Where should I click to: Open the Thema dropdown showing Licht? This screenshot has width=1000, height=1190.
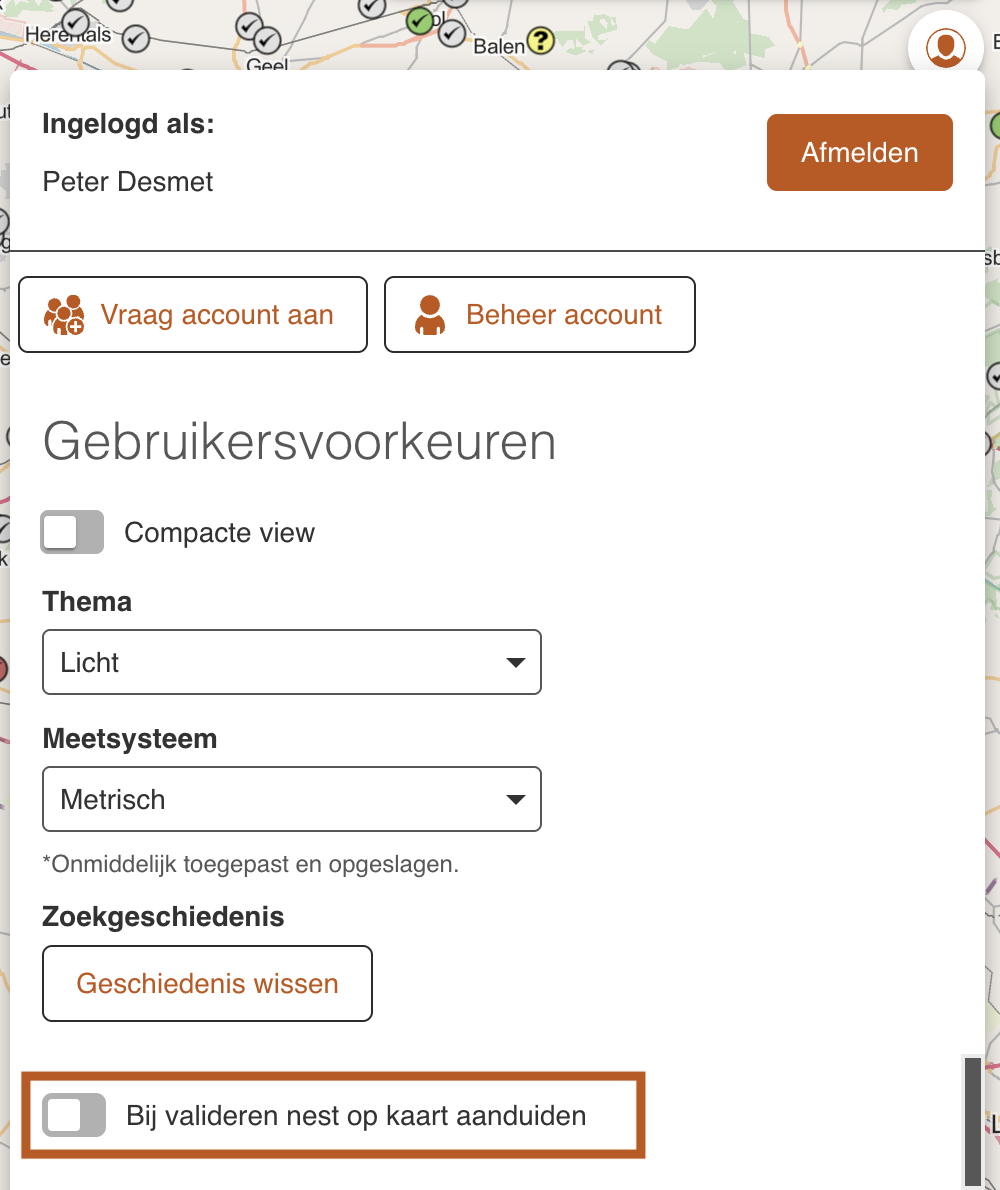(291, 662)
